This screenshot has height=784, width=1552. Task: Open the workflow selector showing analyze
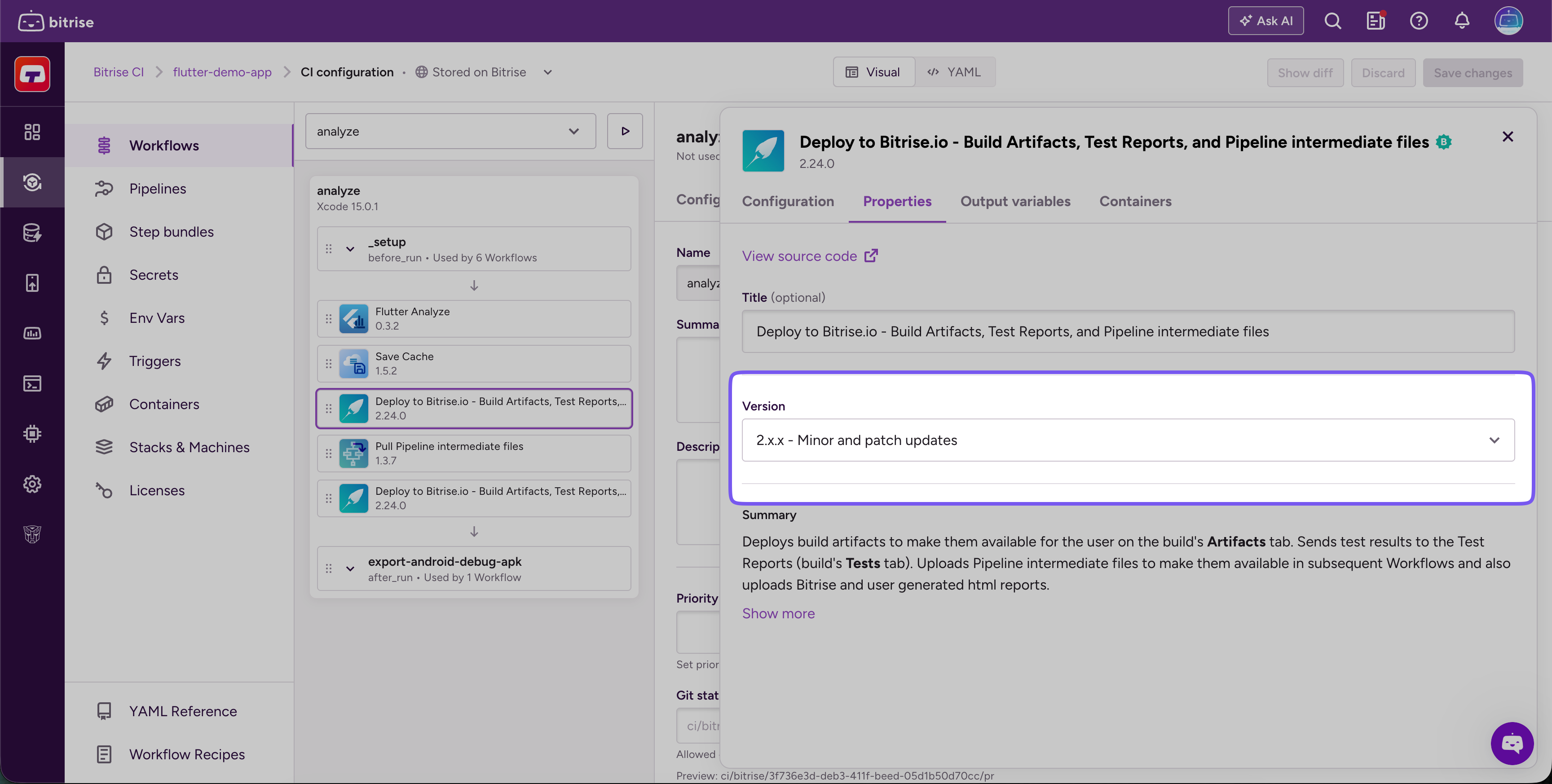tap(450, 132)
